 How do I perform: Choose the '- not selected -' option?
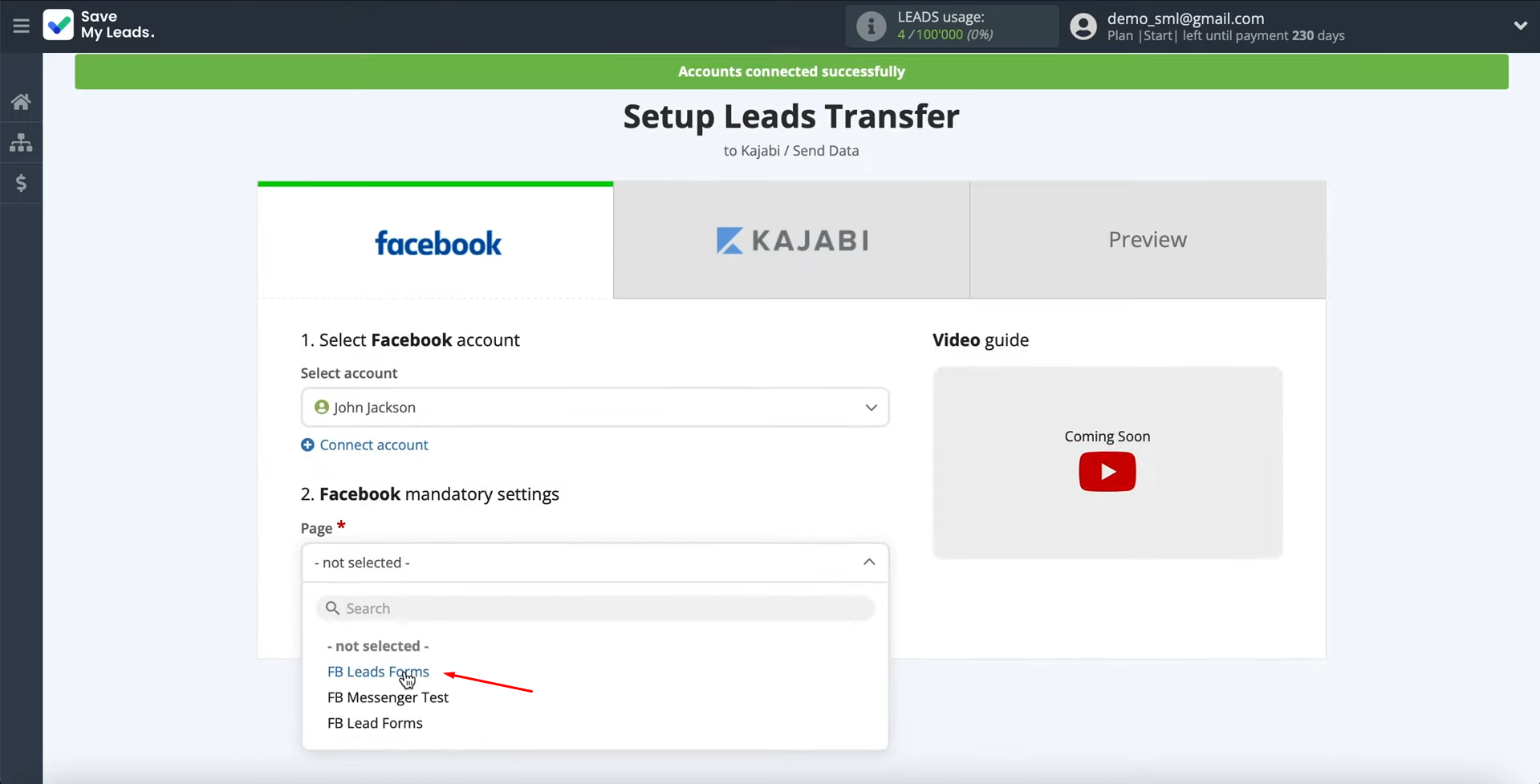point(378,646)
